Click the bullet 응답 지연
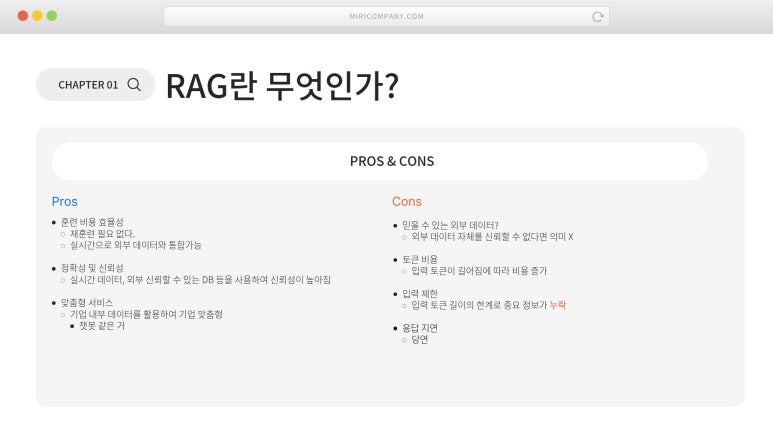This screenshot has width=773, height=435. click(x=420, y=327)
